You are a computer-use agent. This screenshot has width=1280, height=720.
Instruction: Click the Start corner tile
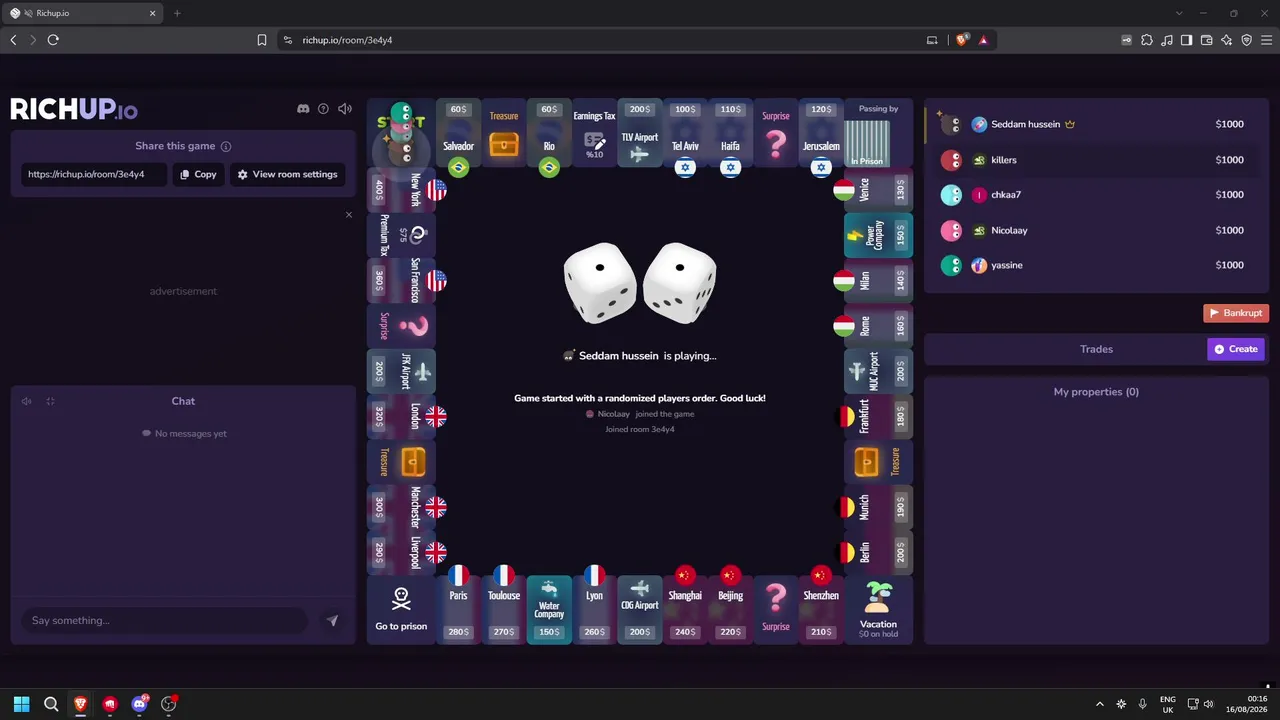pyautogui.click(x=401, y=134)
